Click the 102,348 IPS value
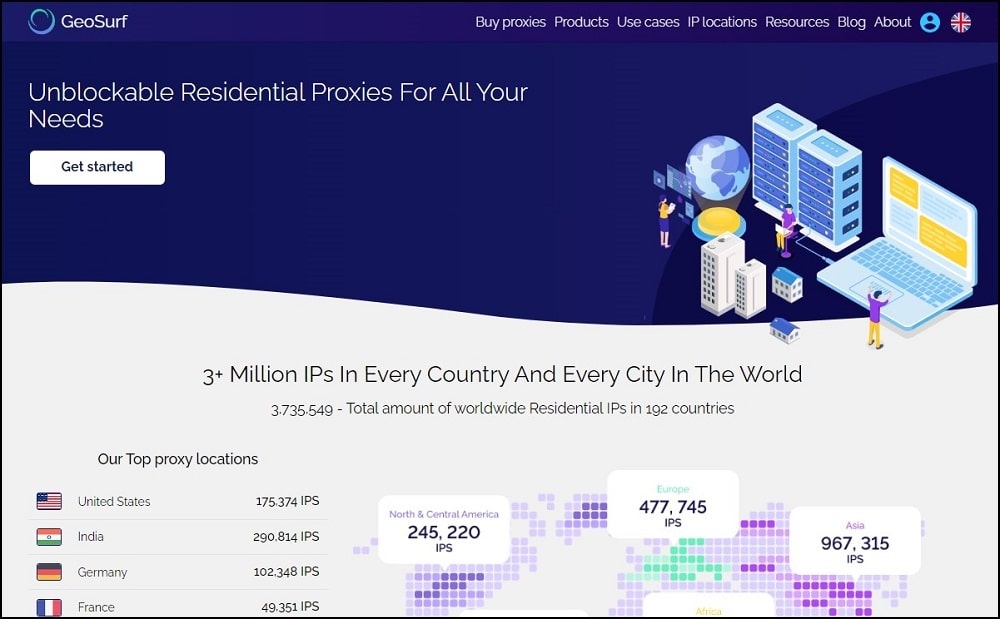 (286, 572)
